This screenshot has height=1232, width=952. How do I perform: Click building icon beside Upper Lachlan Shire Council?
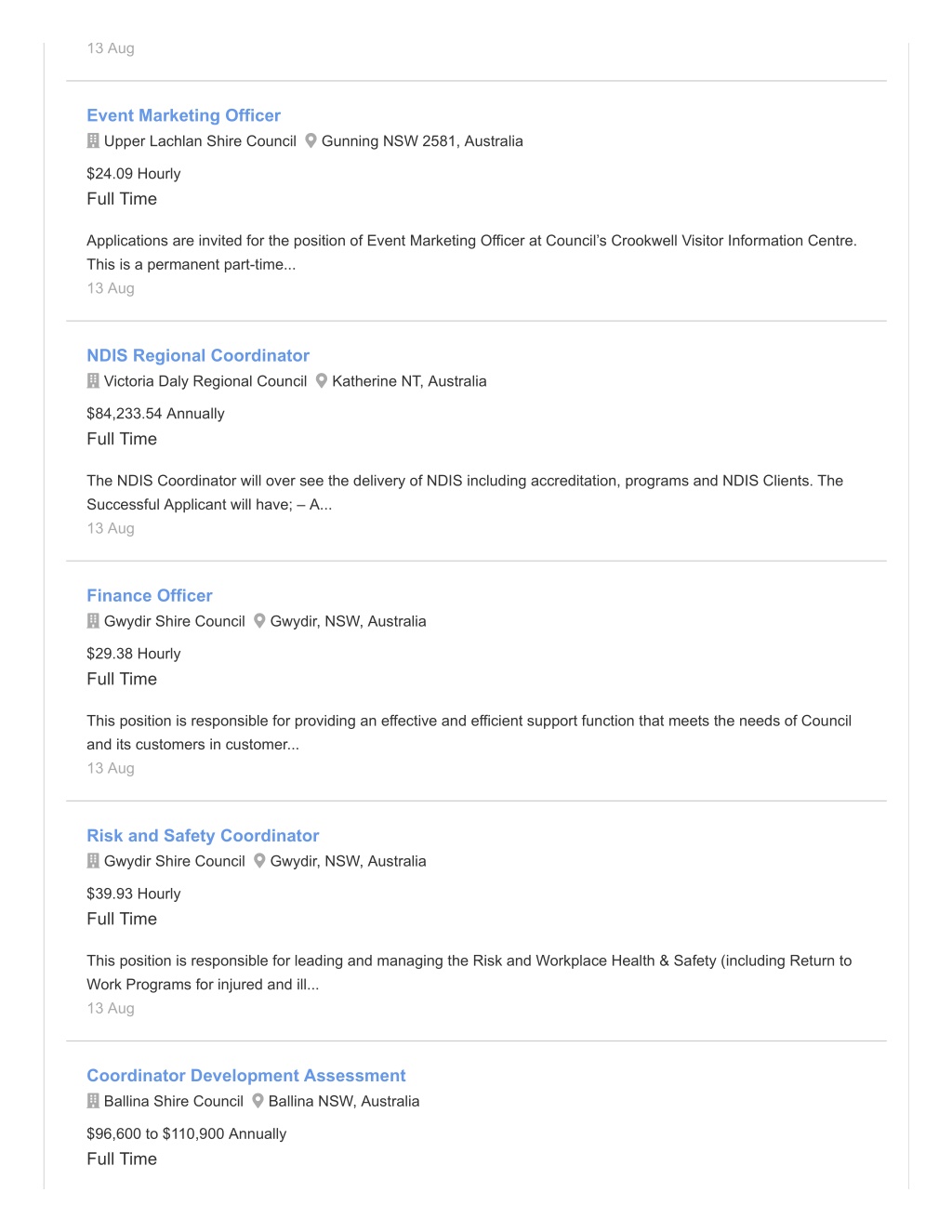coord(93,140)
